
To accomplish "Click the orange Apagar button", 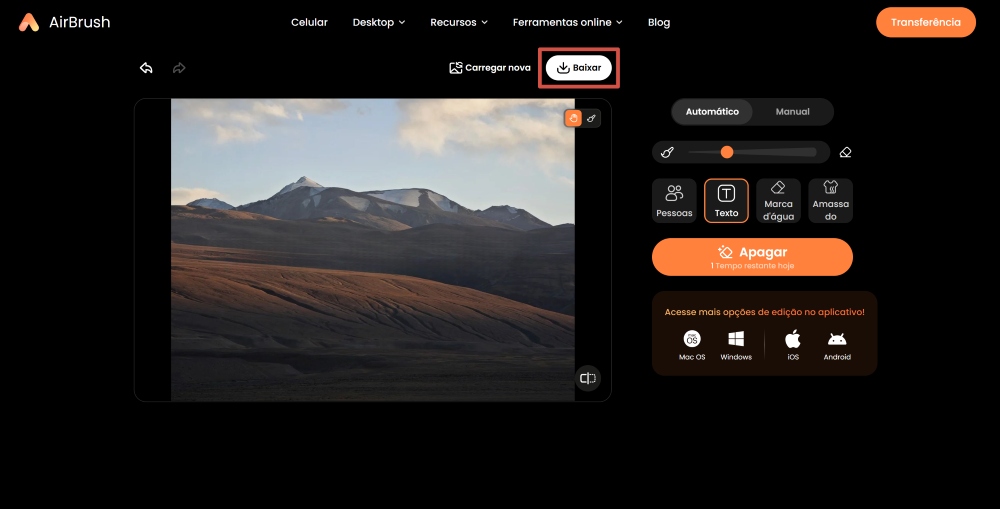I will pyautogui.click(x=752, y=257).
